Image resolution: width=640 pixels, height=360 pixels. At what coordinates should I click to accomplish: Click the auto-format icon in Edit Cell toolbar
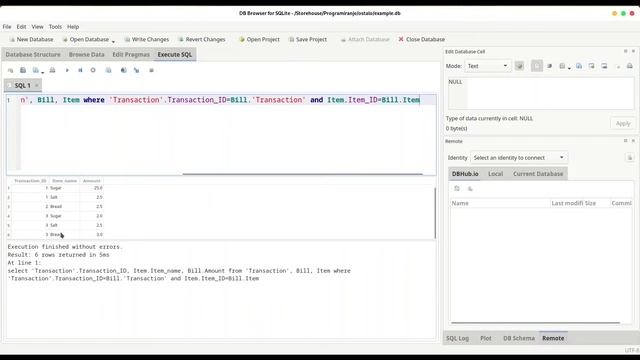pyautogui.click(x=550, y=66)
